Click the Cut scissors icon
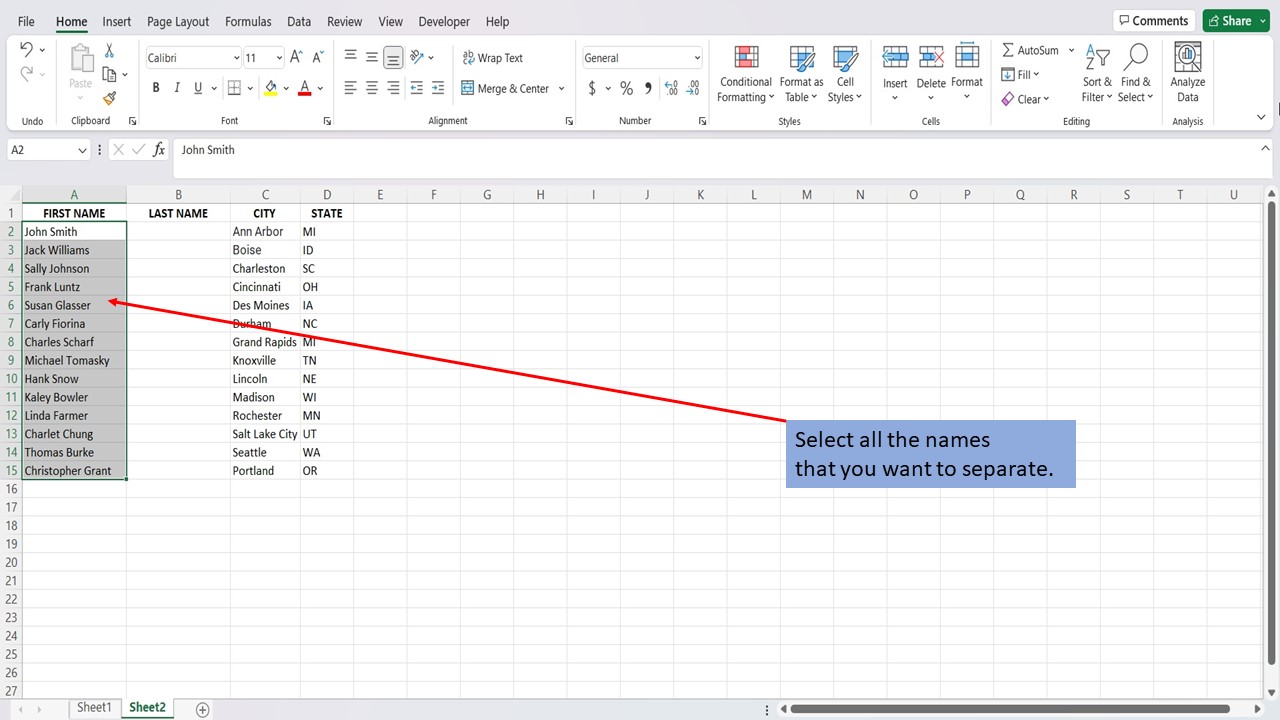Image resolution: width=1280 pixels, height=720 pixels. [109, 51]
